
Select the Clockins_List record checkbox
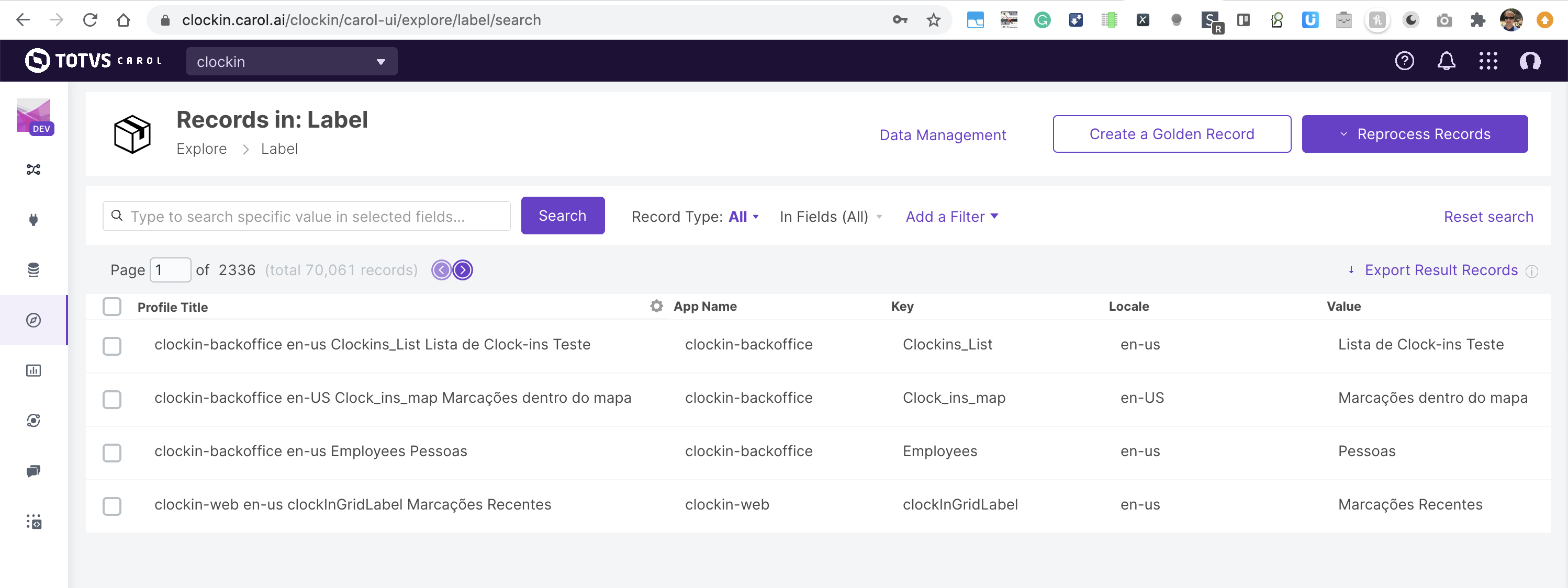pyautogui.click(x=112, y=346)
